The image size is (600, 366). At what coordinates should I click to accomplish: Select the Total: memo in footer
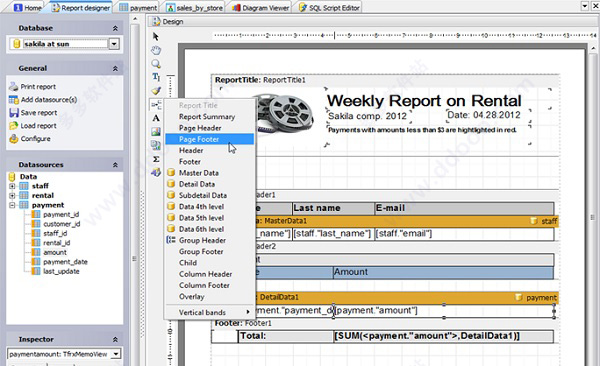pyautogui.click(x=285, y=336)
